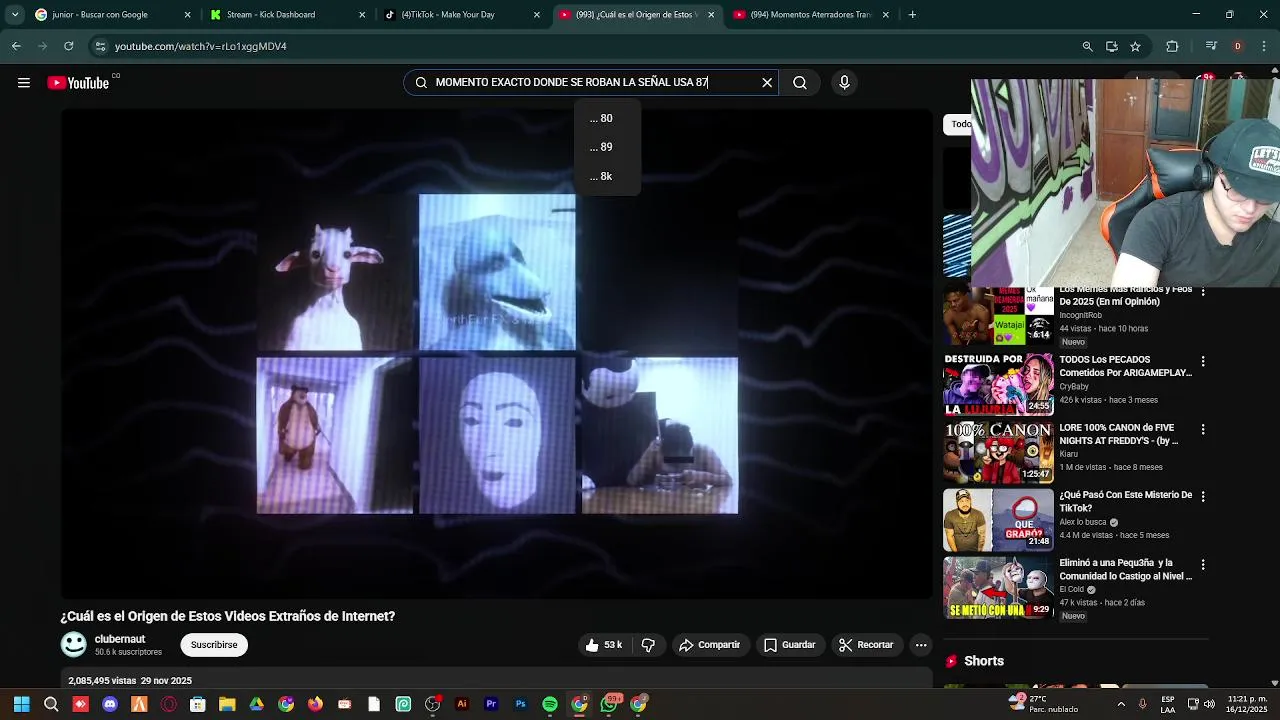Open Adobe Photoshop from the taskbar
1280x720 pixels.
520,704
